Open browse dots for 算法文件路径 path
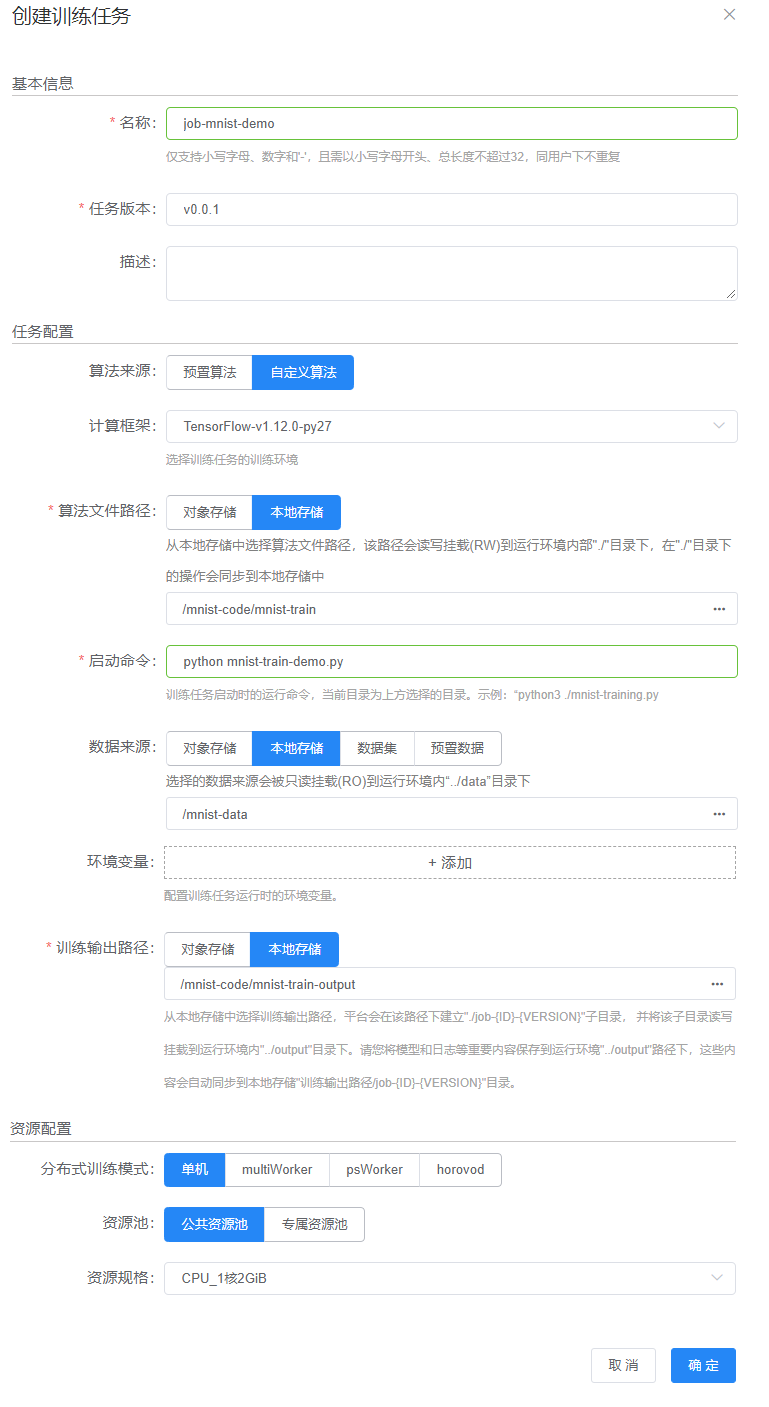 click(x=718, y=609)
